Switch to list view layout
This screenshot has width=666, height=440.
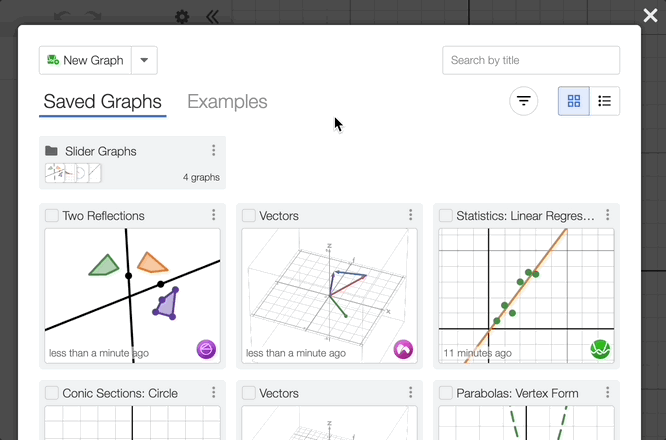604,101
